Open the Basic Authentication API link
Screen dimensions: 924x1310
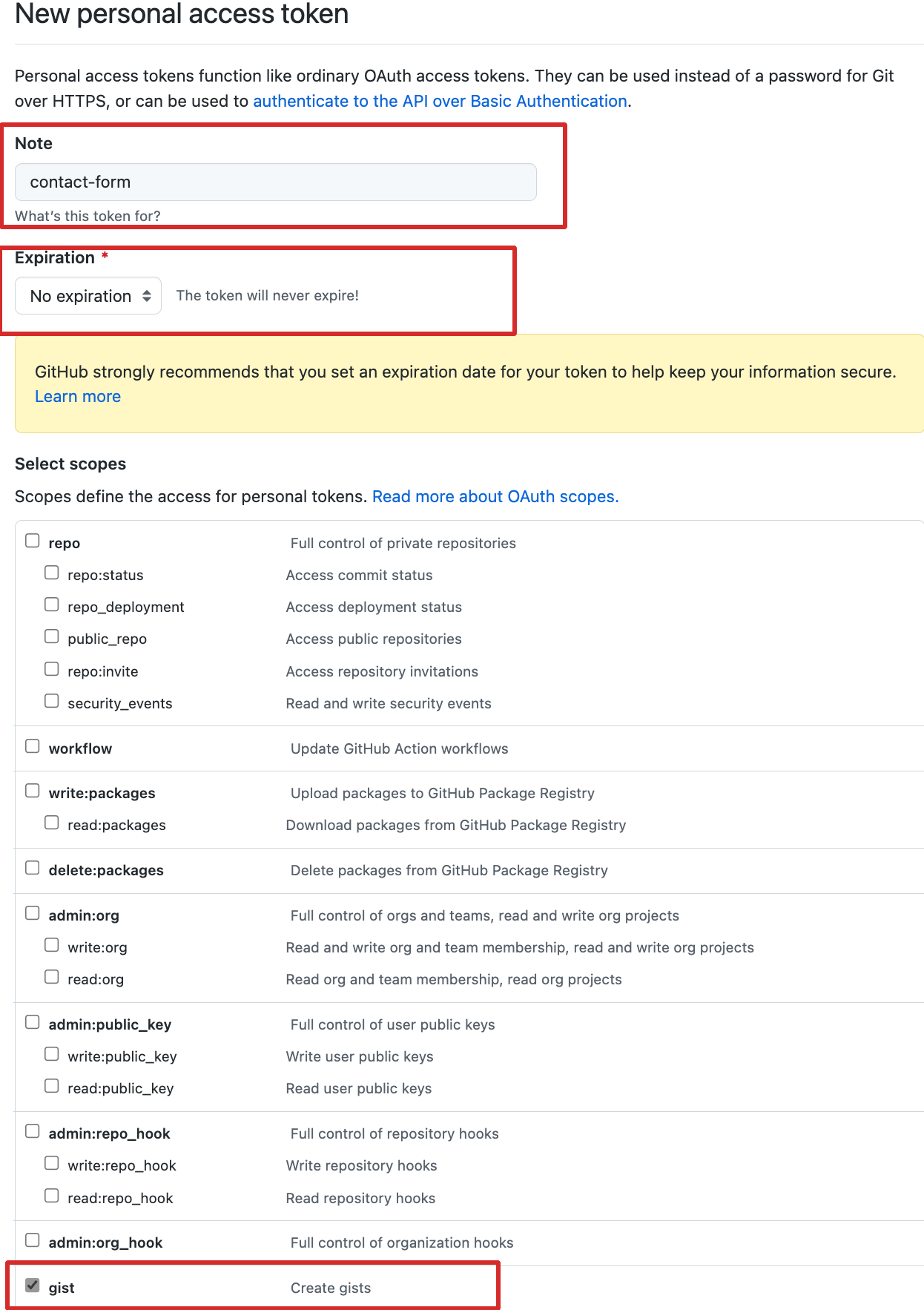(440, 102)
